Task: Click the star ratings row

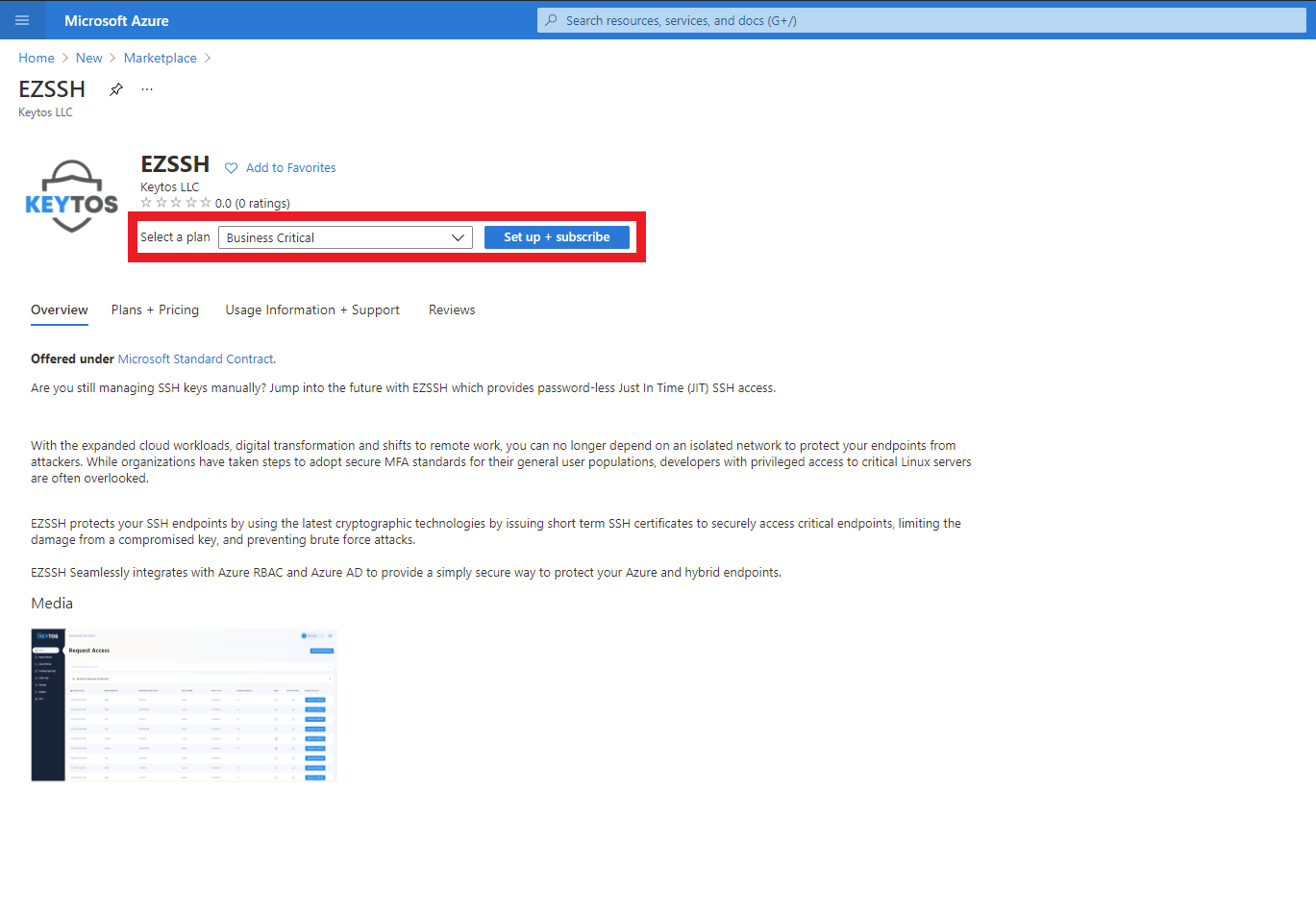Action: pos(176,203)
